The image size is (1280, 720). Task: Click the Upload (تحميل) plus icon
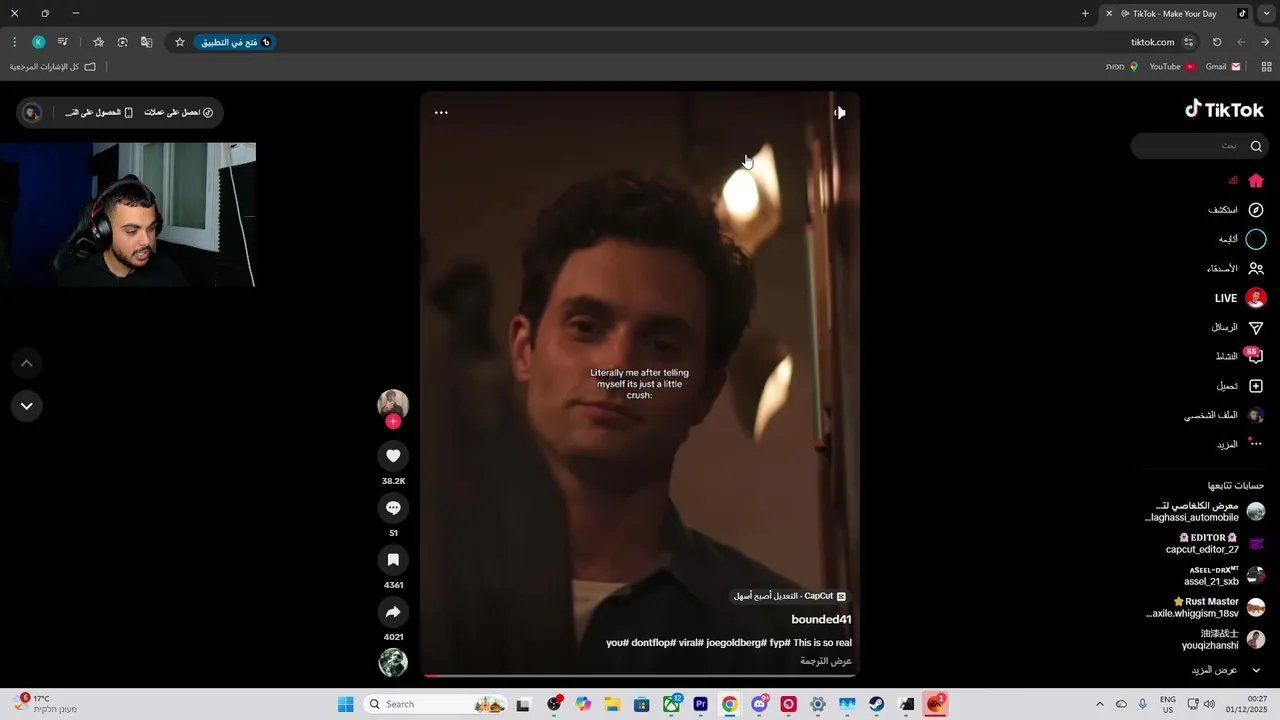tap(1256, 386)
